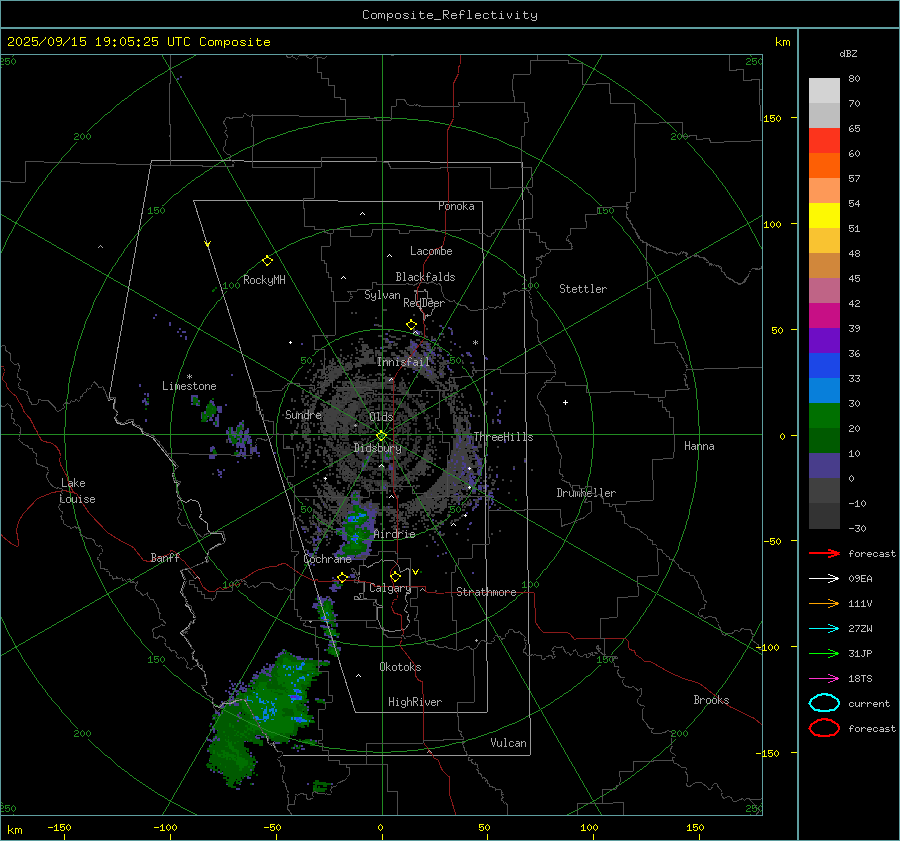
Task: Click the HighRiver city label
Action: pos(415,702)
